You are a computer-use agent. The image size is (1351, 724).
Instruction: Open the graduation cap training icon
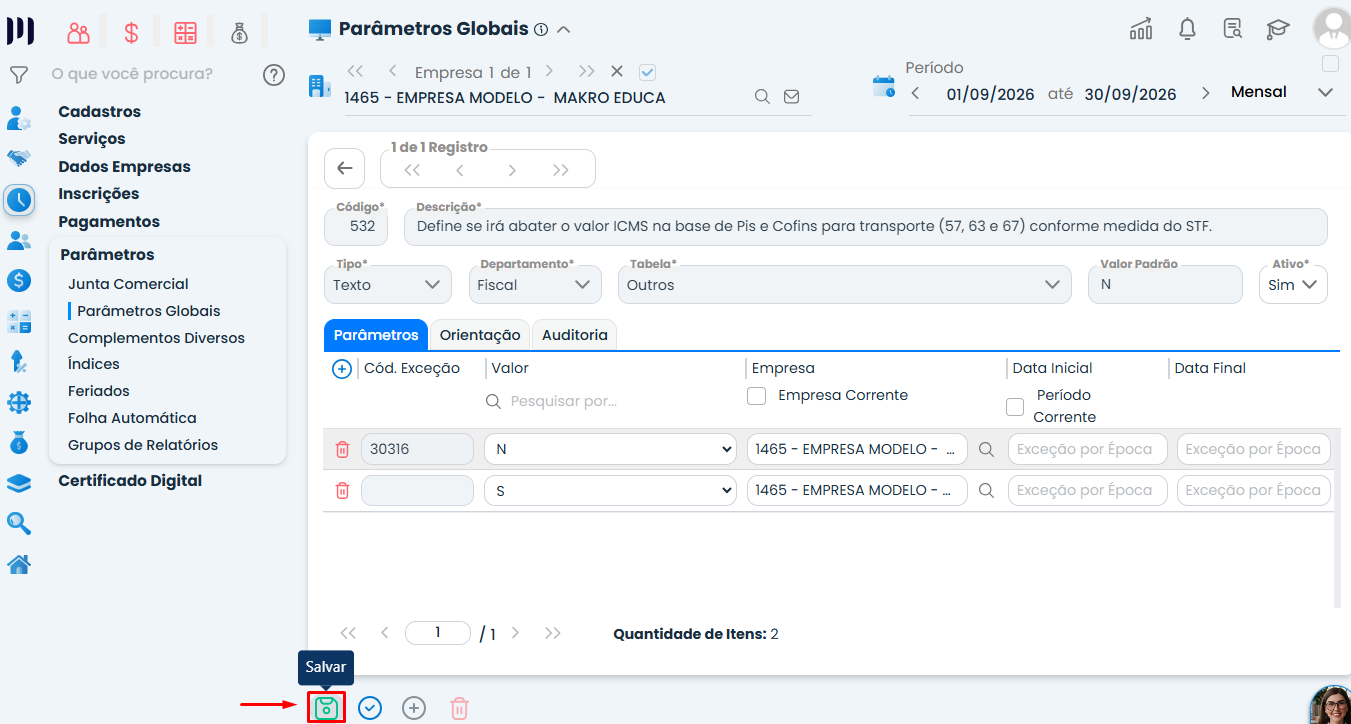[1278, 29]
